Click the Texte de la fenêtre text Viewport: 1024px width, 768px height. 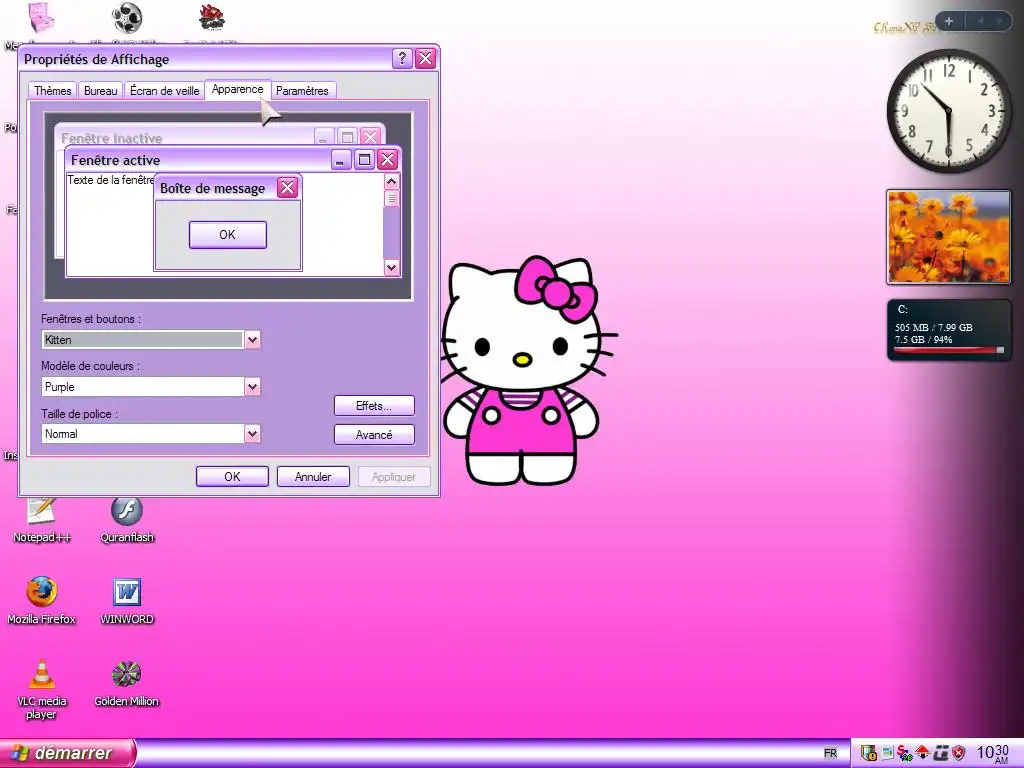[110, 180]
